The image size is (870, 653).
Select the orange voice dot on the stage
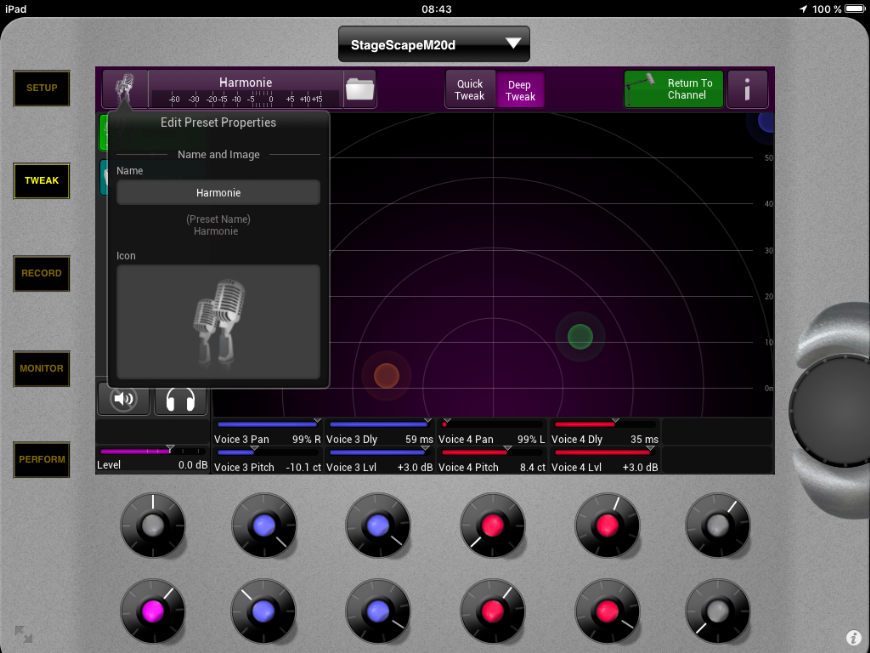coord(386,375)
